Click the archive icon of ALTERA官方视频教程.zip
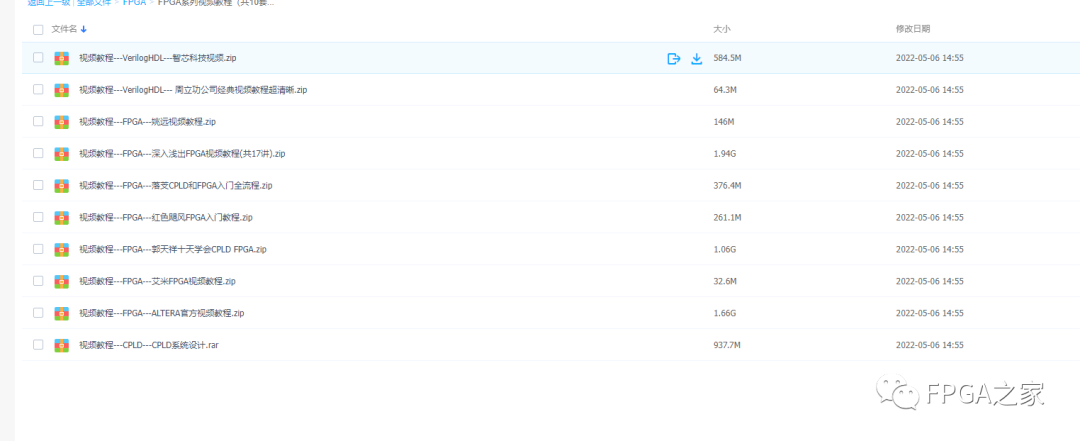This screenshot has height=441, width=1080. tap(62, 313)
